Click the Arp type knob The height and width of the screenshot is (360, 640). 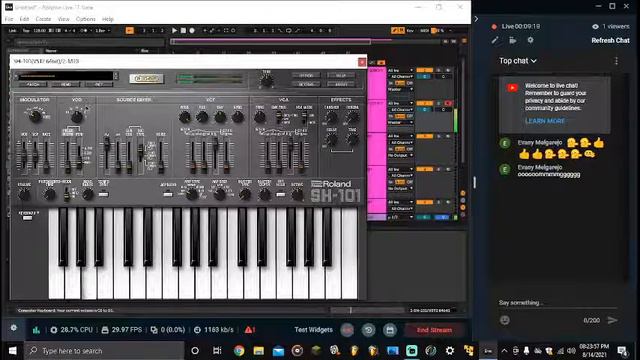(x=191, y=194)
